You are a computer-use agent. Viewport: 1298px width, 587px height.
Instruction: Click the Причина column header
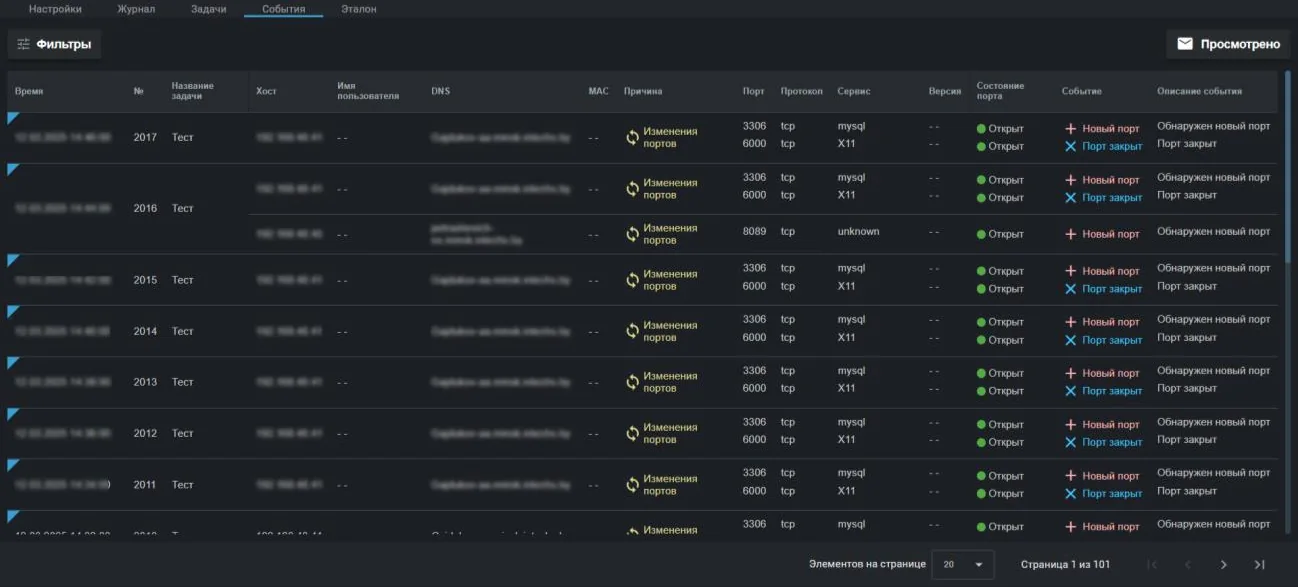click(x=643, y=91)
